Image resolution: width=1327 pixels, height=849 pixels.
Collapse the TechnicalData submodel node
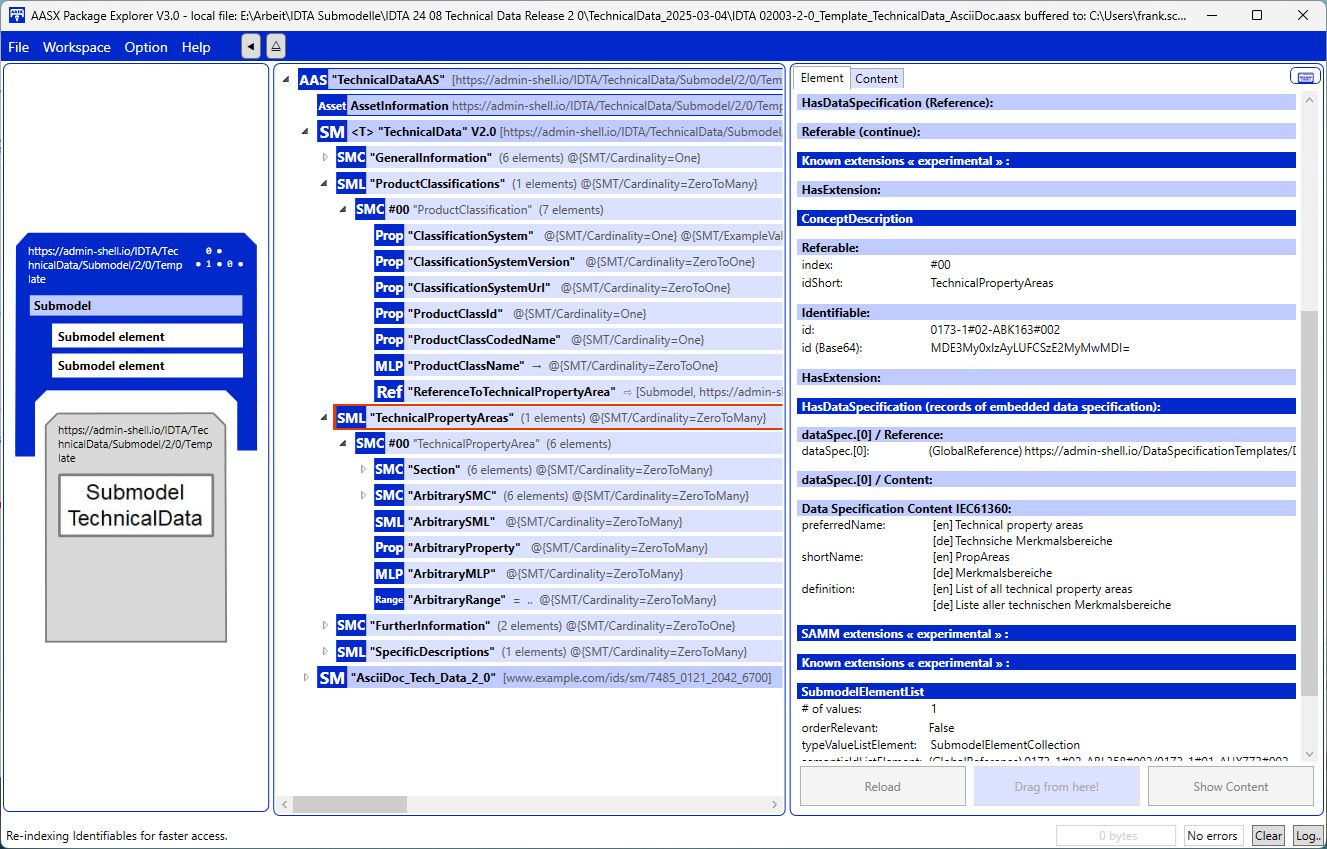click(x=306, y=132)
